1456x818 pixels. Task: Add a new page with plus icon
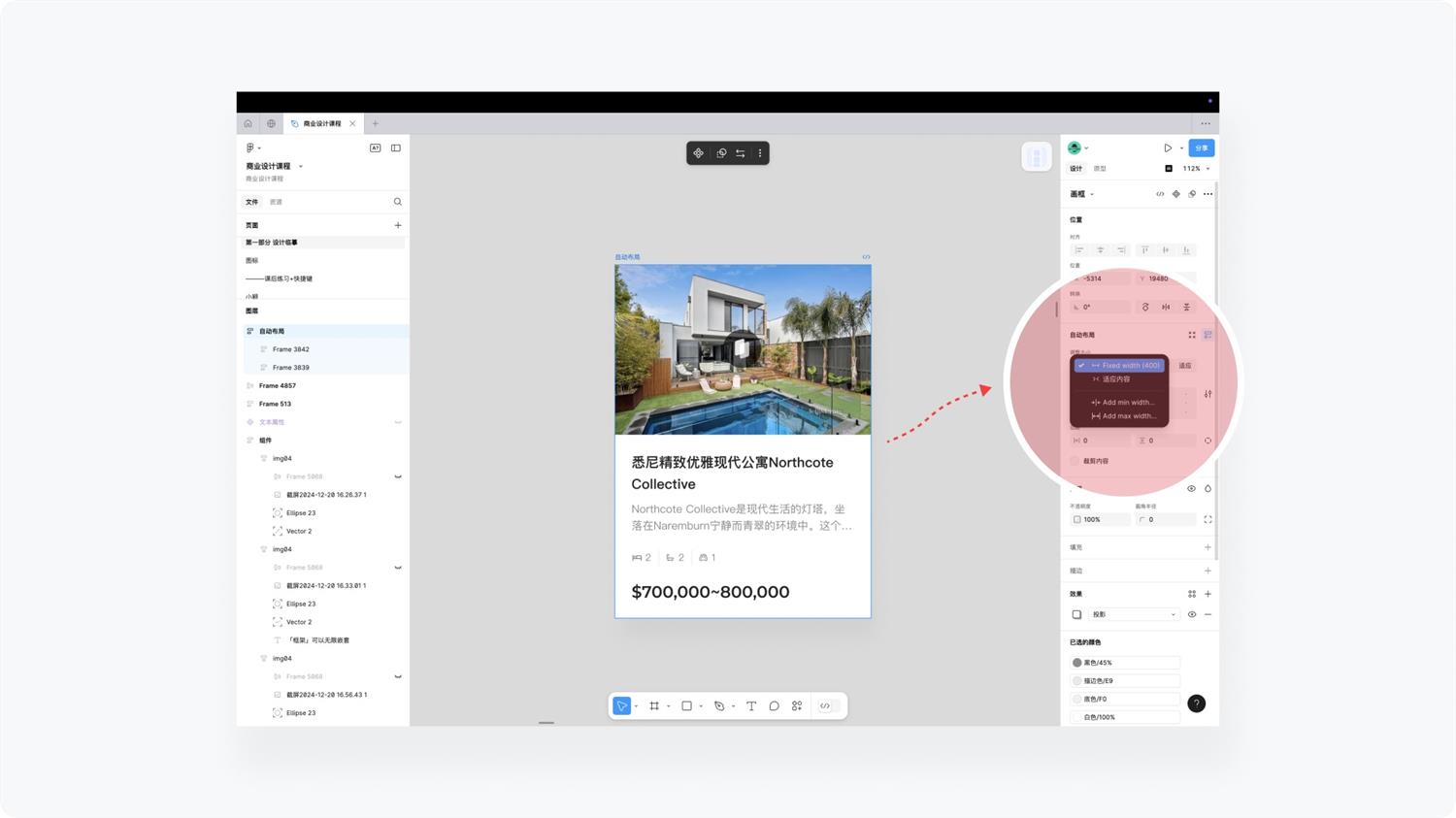coord(397,225)
